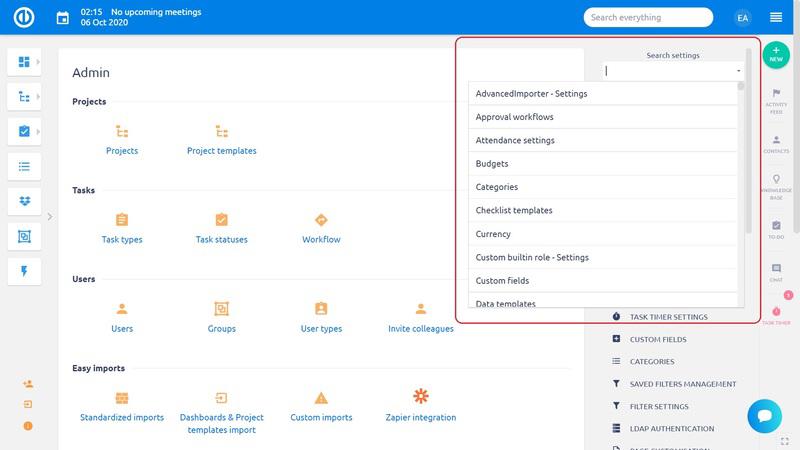This screenshot has height=450, width=800.
Task: Choose Currency in the settings list
Action: pos(493,234)
